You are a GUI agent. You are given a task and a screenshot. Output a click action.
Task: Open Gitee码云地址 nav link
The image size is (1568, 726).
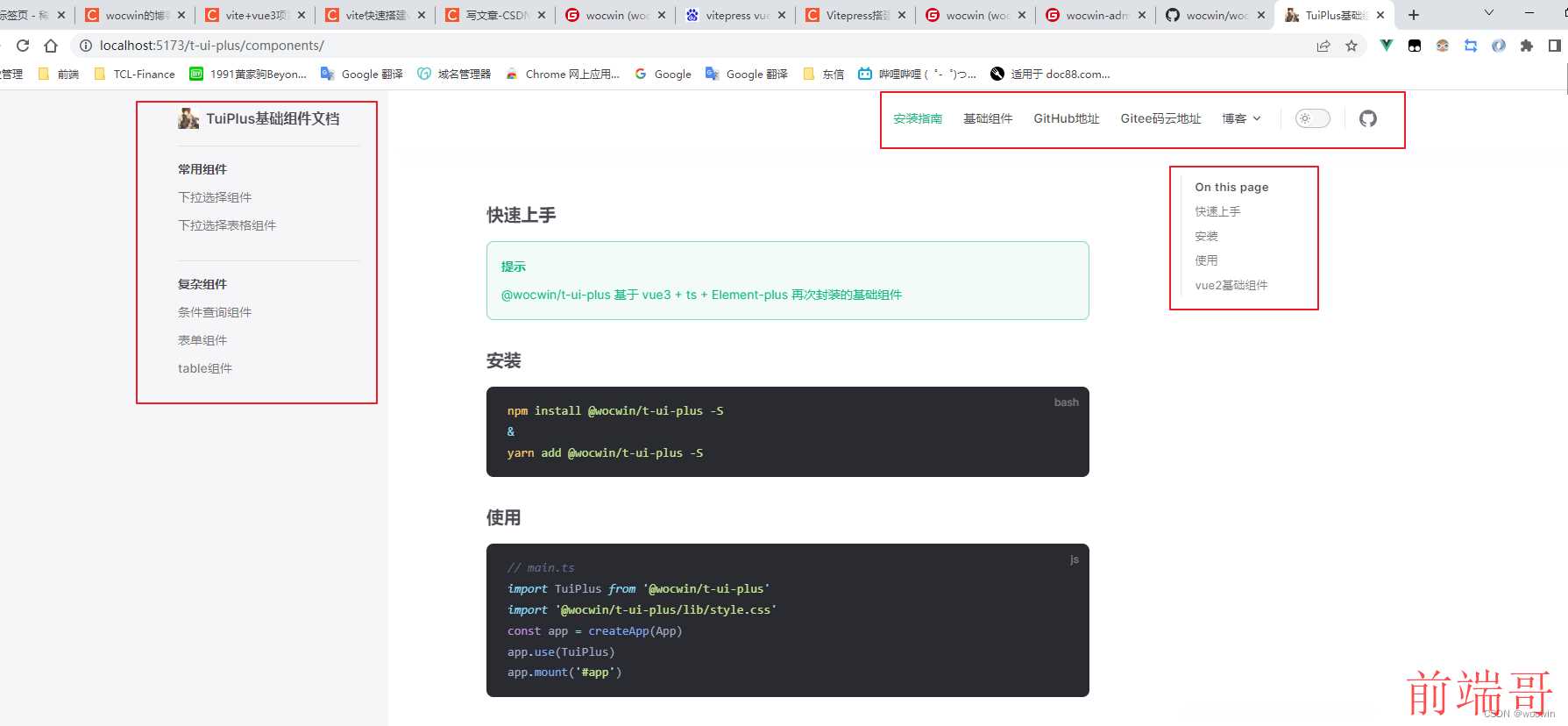(1160, 118)
